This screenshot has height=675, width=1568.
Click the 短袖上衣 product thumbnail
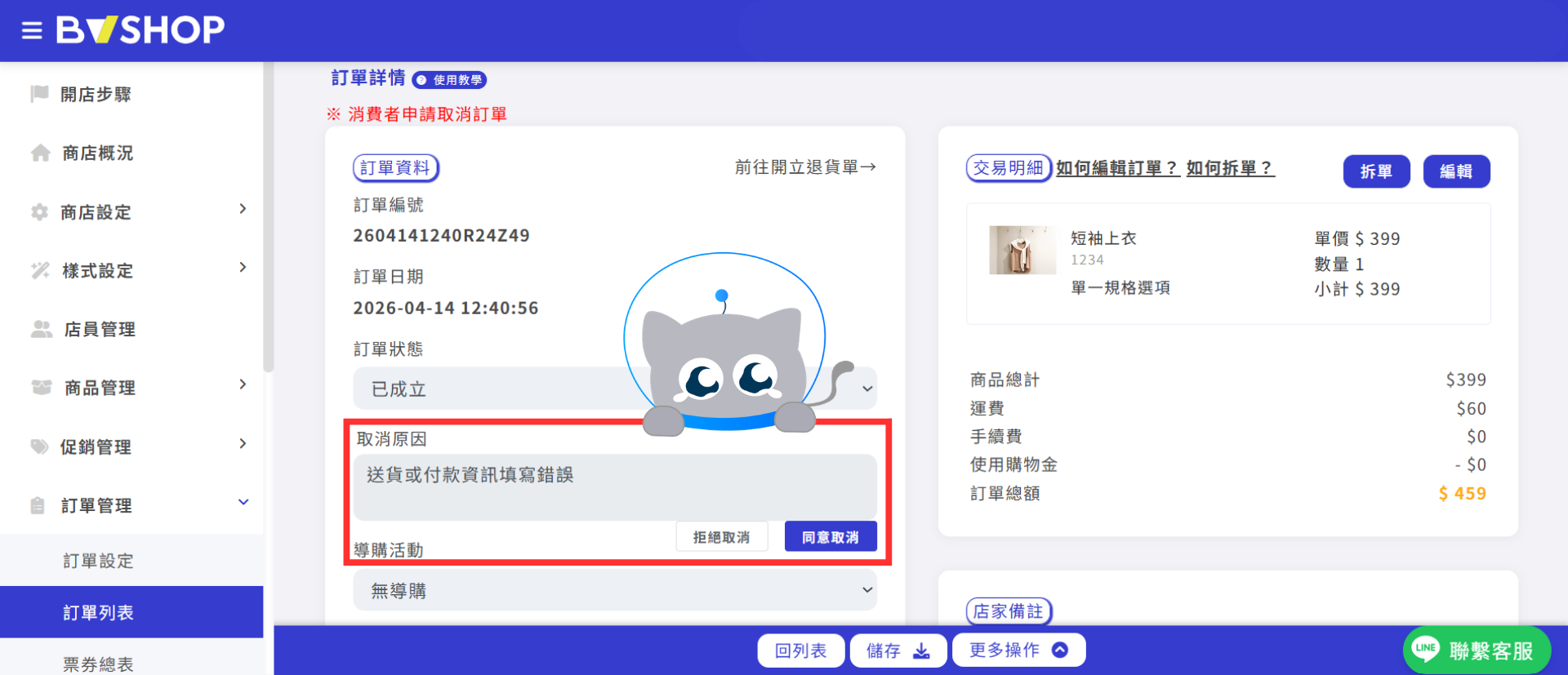coord(1022,250)
